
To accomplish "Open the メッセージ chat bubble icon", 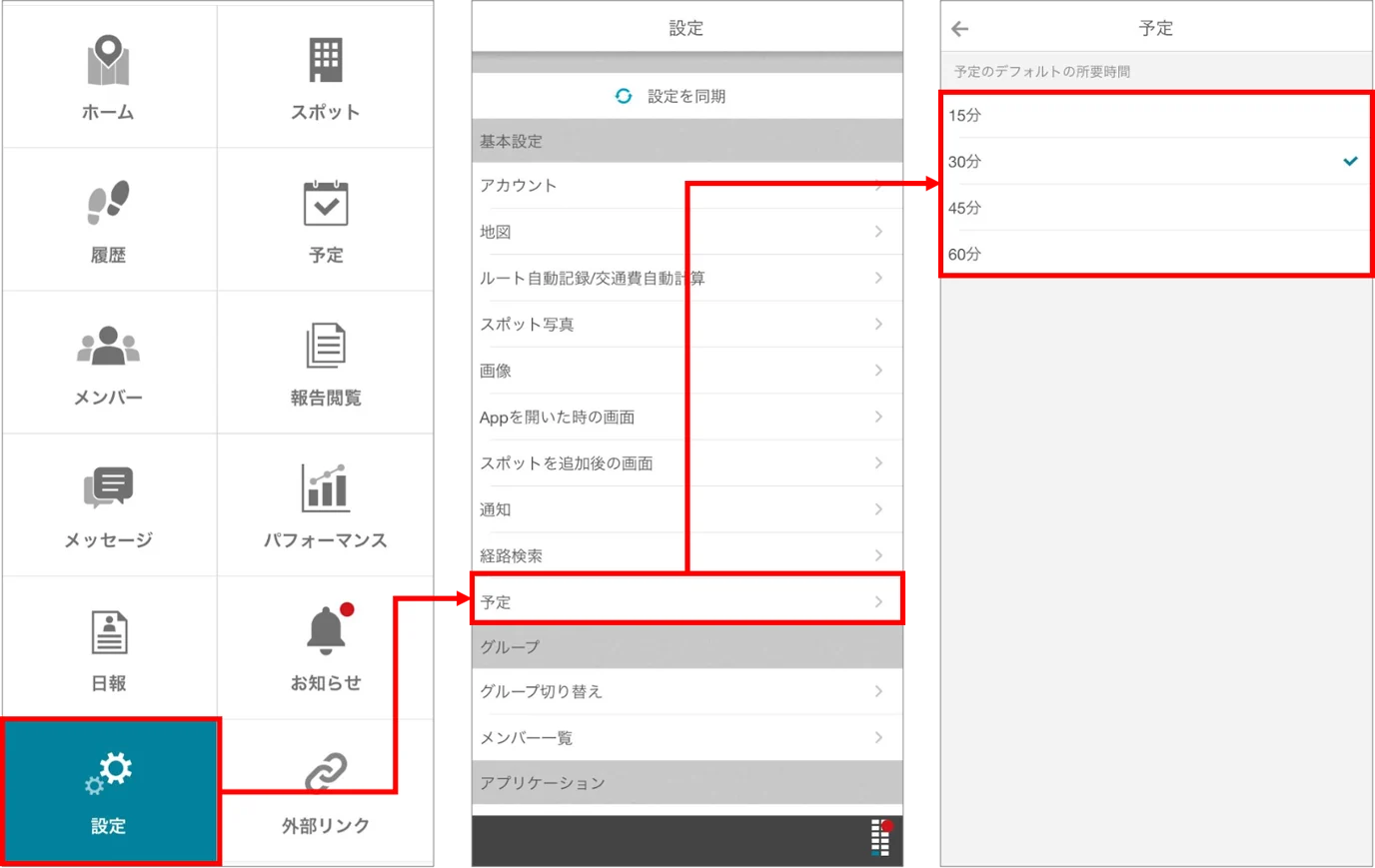I will point(108,488).
